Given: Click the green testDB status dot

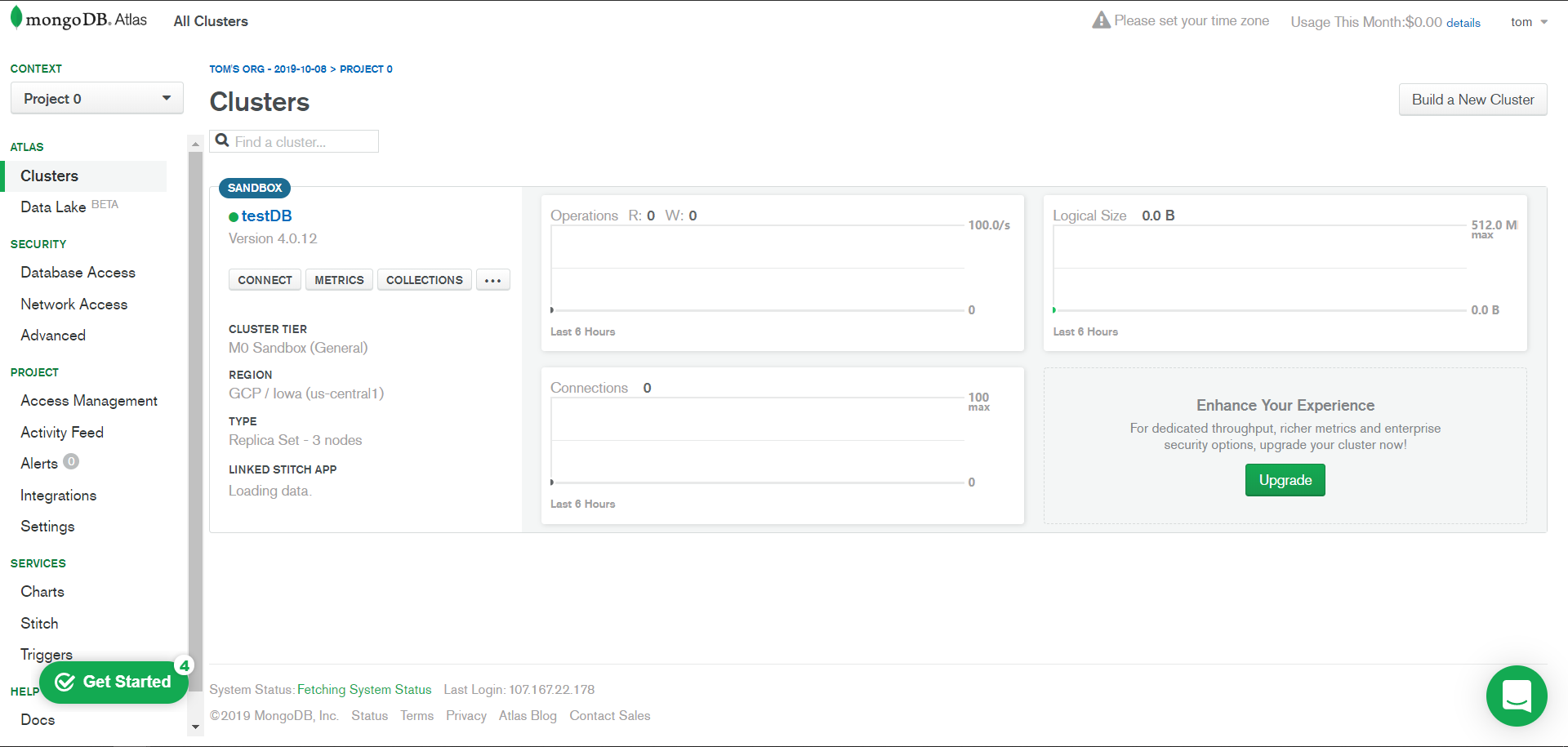Looking at the screenshot, I should pos(234,217).
